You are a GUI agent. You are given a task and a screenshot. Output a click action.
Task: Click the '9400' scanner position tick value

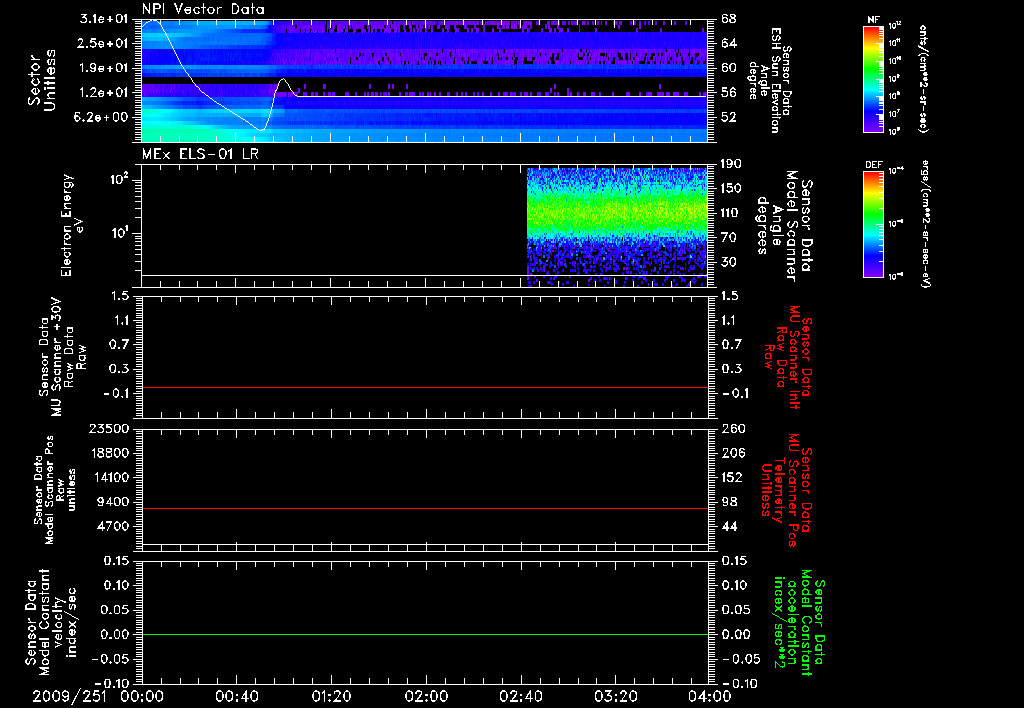pyautogui.click(x=112, y=502)
